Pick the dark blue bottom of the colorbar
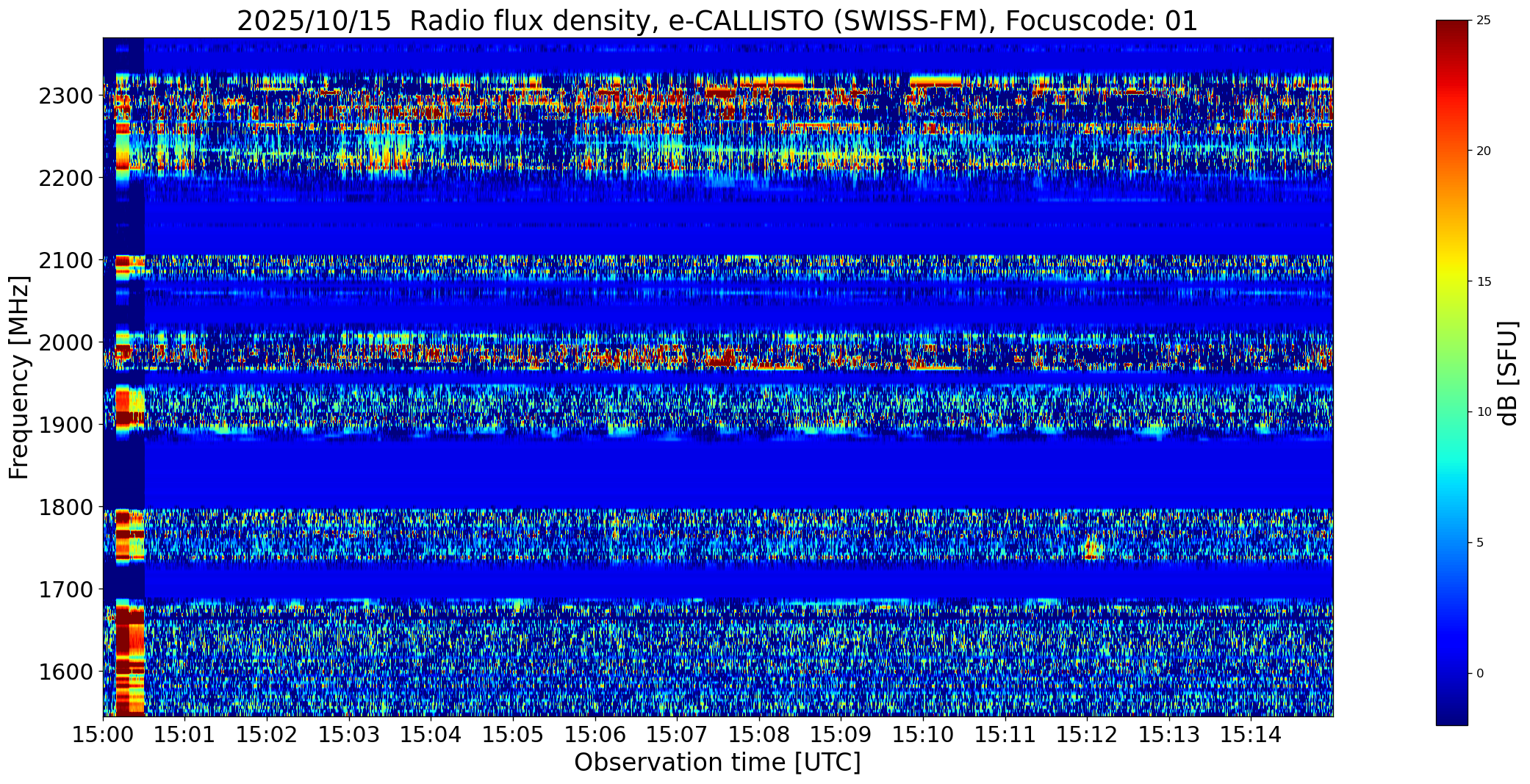Image resolution: width=1530 pixels, height=784 pixels. click(1452, 716)
